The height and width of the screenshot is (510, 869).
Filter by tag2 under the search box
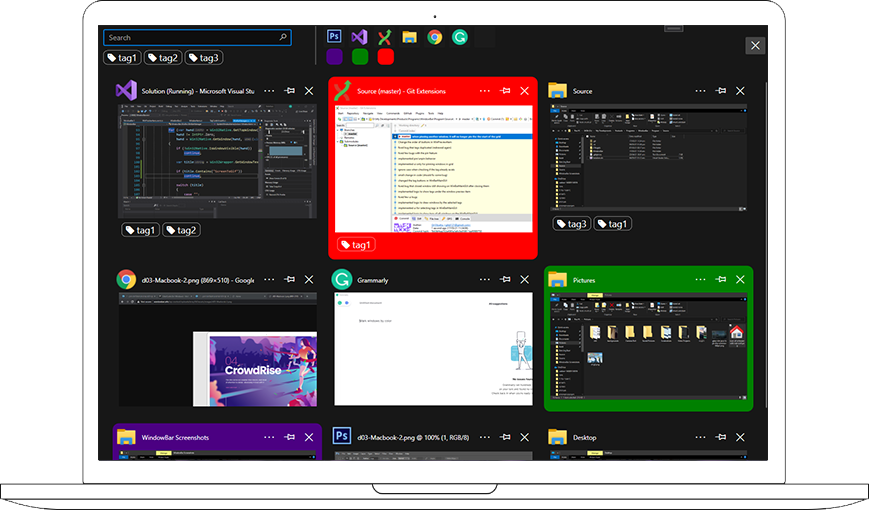click(x=163, y=58)
